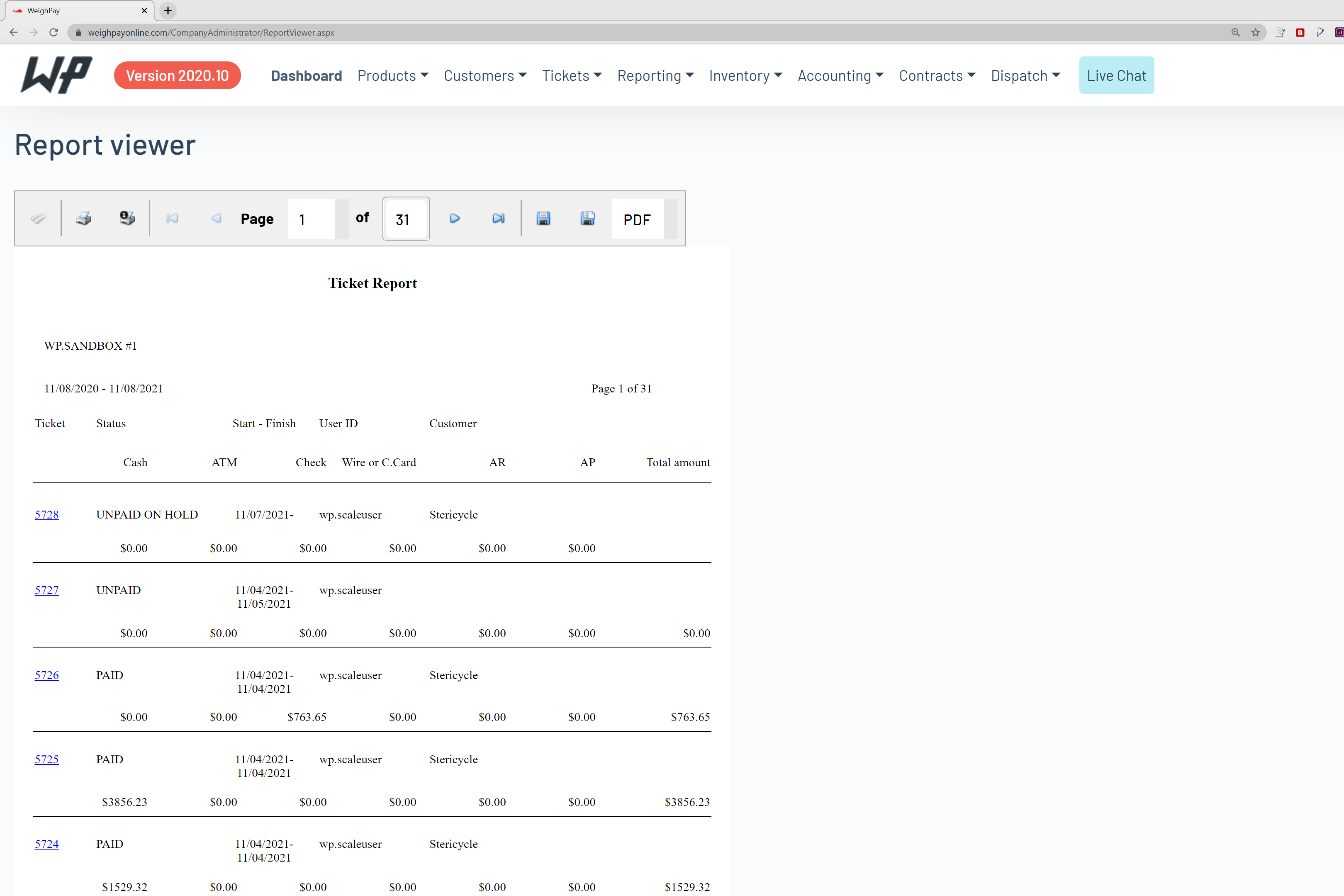Go to Dashboard
1344x896 pixels.
(x=306, y=75)
